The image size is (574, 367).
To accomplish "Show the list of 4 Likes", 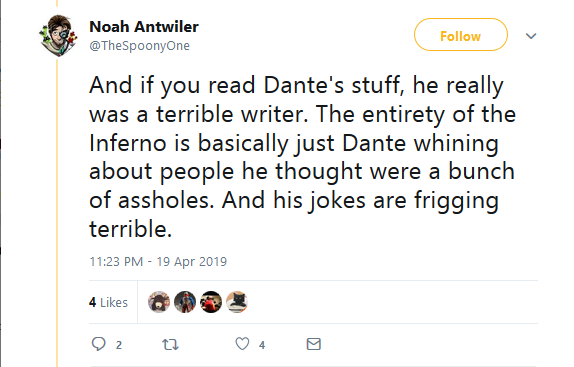I will pyautogui.click(x=108, y=302).
